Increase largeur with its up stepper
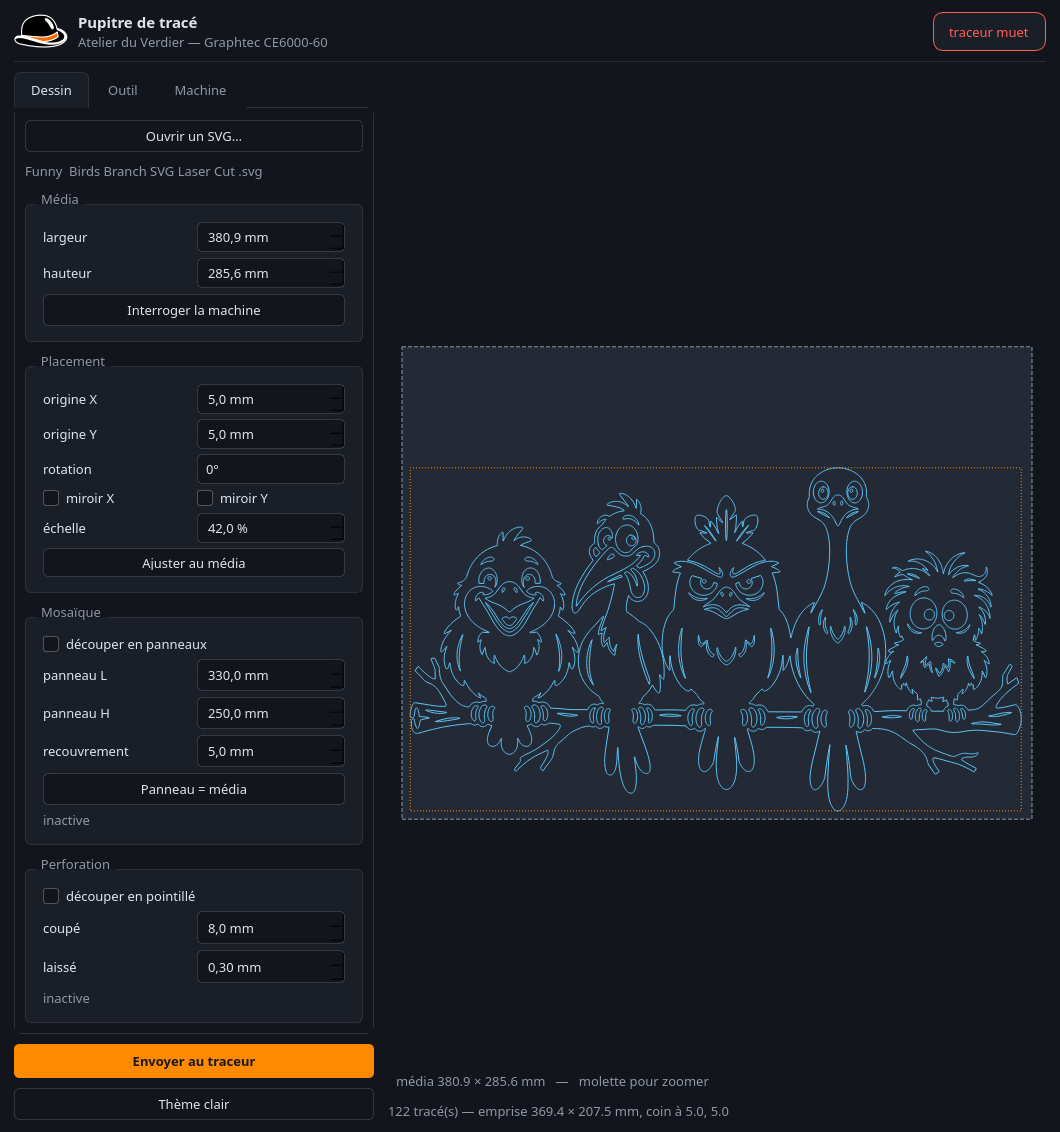The image size is (1060, 1132). (x=336, y=230)
